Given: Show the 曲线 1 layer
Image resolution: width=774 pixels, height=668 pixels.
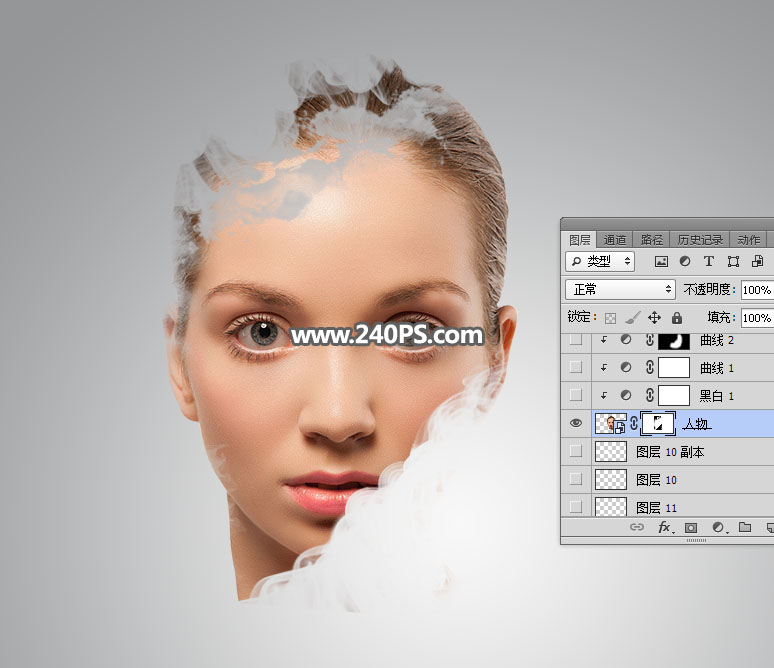Looking at the screenshot, I should pos(575,367).
